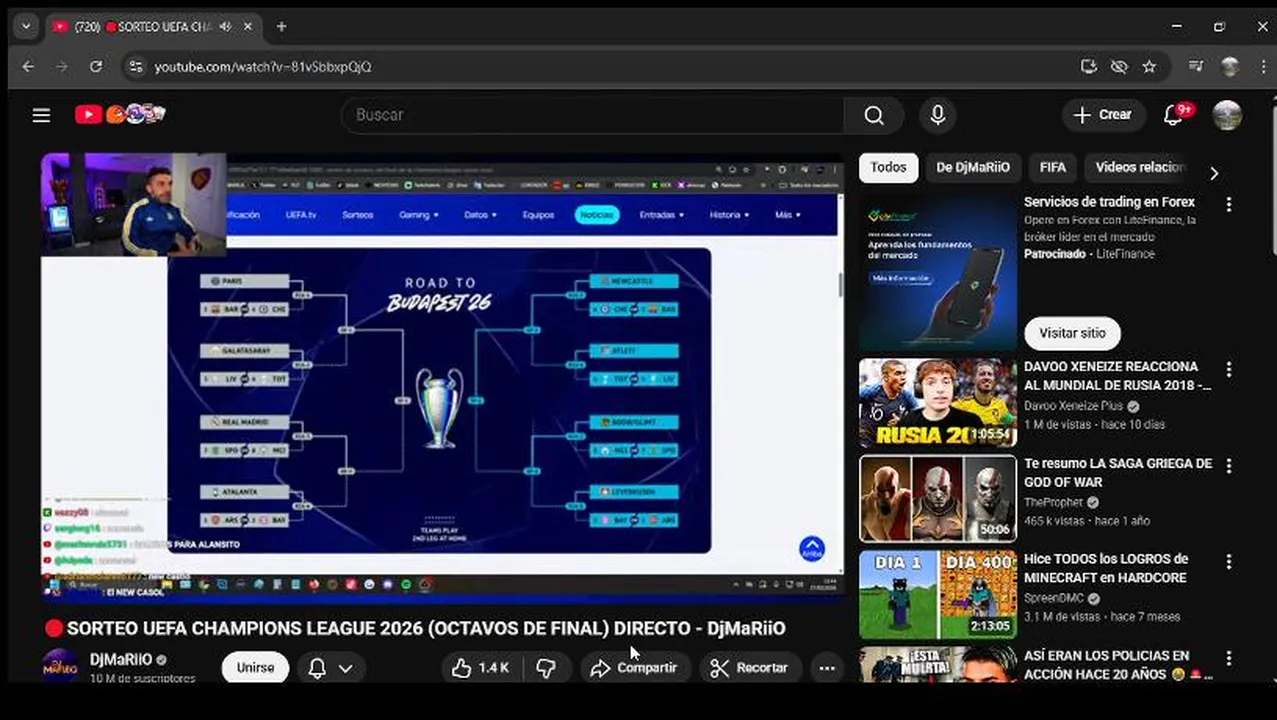Open the DjMaRiiO channel avatar

point(60,666)
